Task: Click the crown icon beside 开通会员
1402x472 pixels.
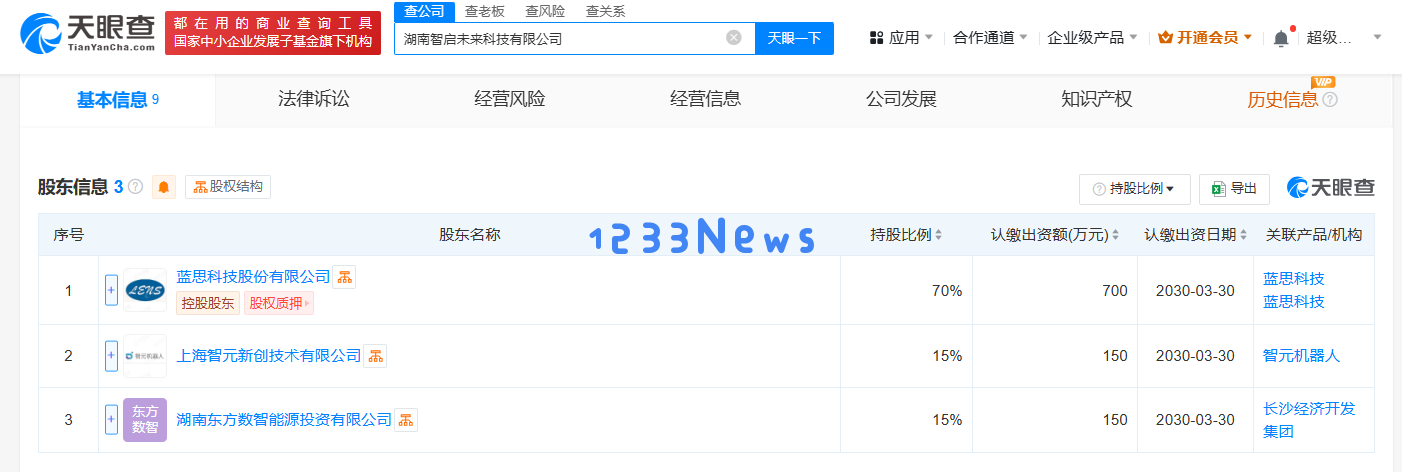Action: click(x=1165, y=38)
